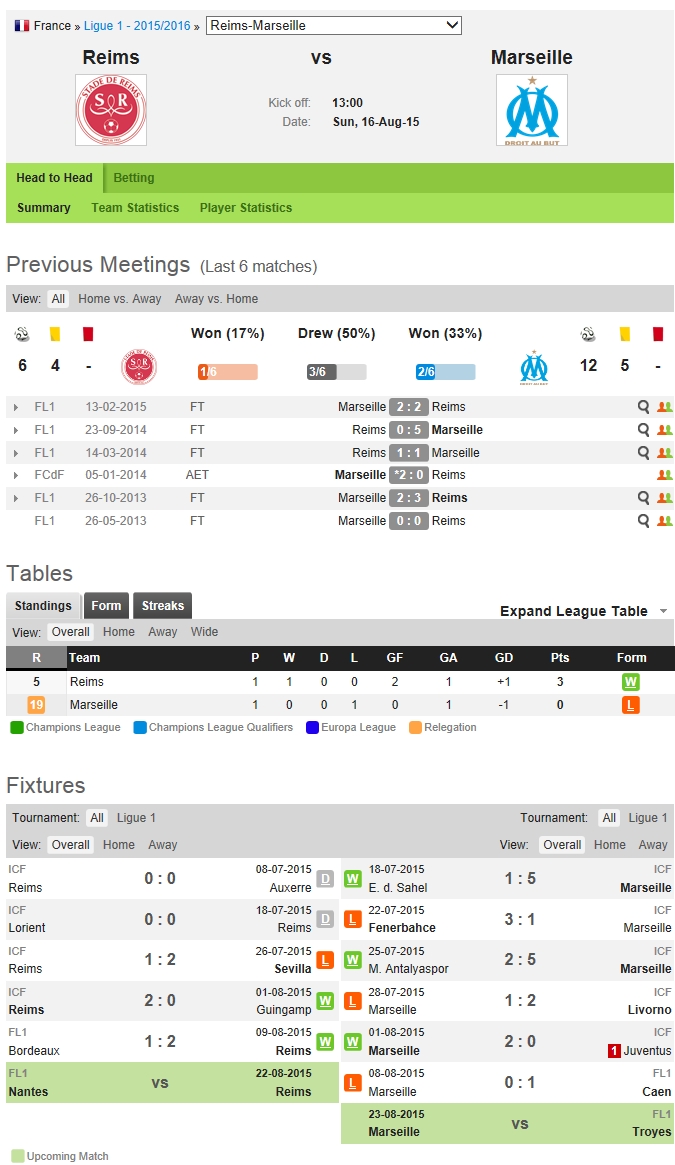Filter the left fixtures tournament to Ligue 1
This screenshot has height=1165, width=675.
[x=136, y=818]
